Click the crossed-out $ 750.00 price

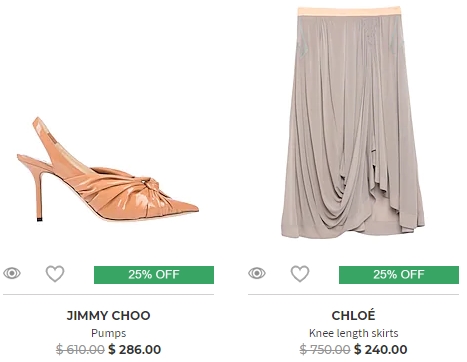[325, 349]
